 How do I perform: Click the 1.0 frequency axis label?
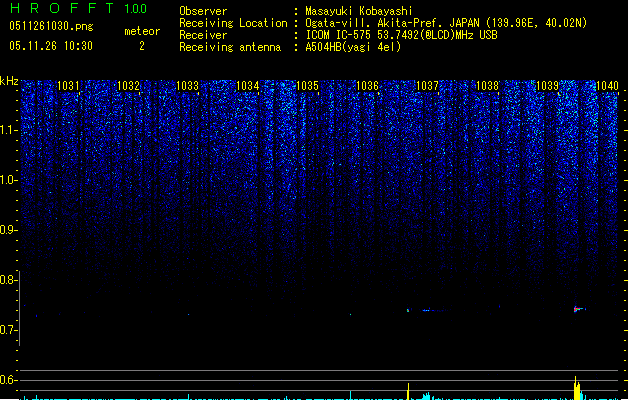pos(9,180)
